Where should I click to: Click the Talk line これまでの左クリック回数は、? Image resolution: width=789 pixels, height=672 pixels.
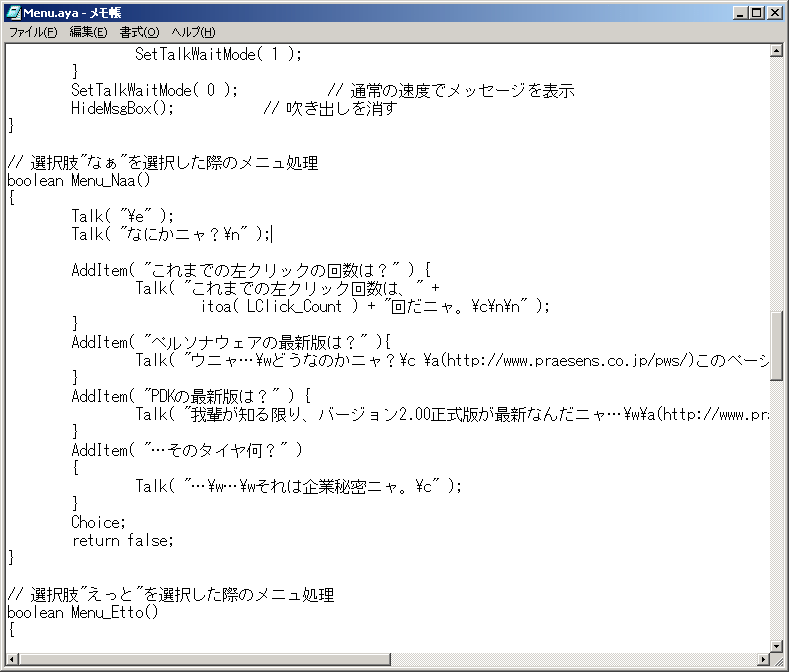coord(287,288)
